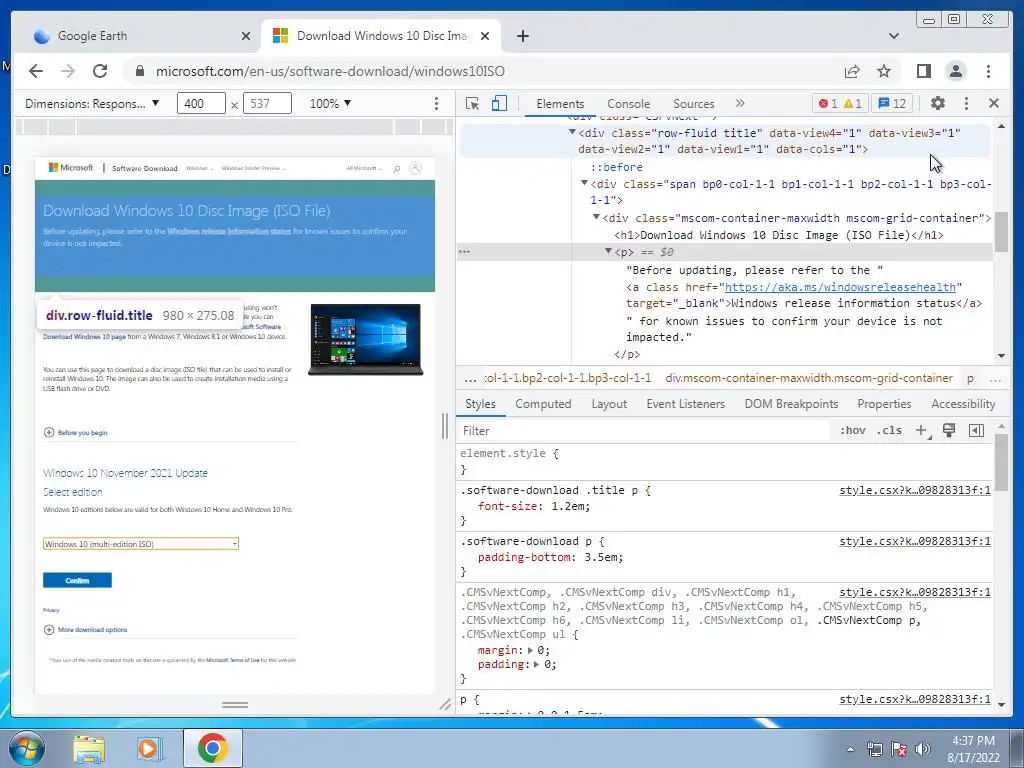Toggle the .cls classes button
Screen dimensions: 1024x768
coord(889,430)
